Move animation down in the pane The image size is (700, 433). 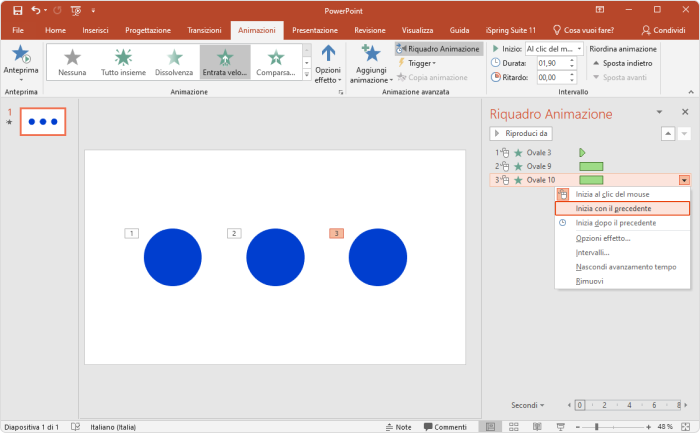point(684,133)
